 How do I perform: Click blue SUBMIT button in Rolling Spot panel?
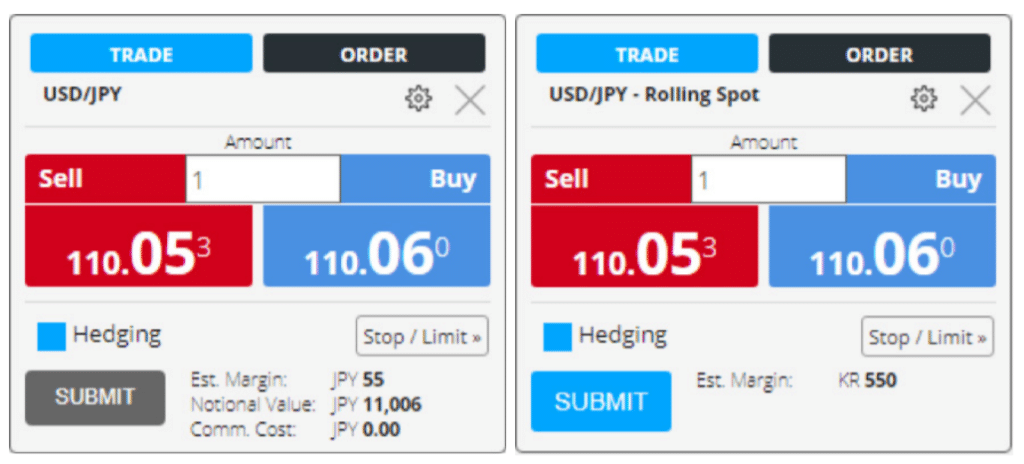click(x=601, y=401)
